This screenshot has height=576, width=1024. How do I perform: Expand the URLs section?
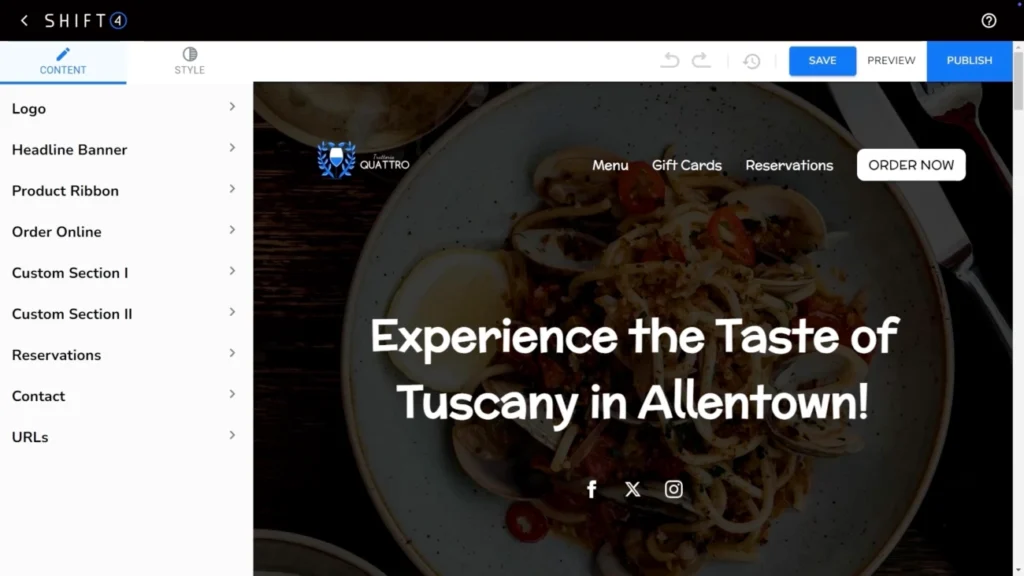[124, 437]
